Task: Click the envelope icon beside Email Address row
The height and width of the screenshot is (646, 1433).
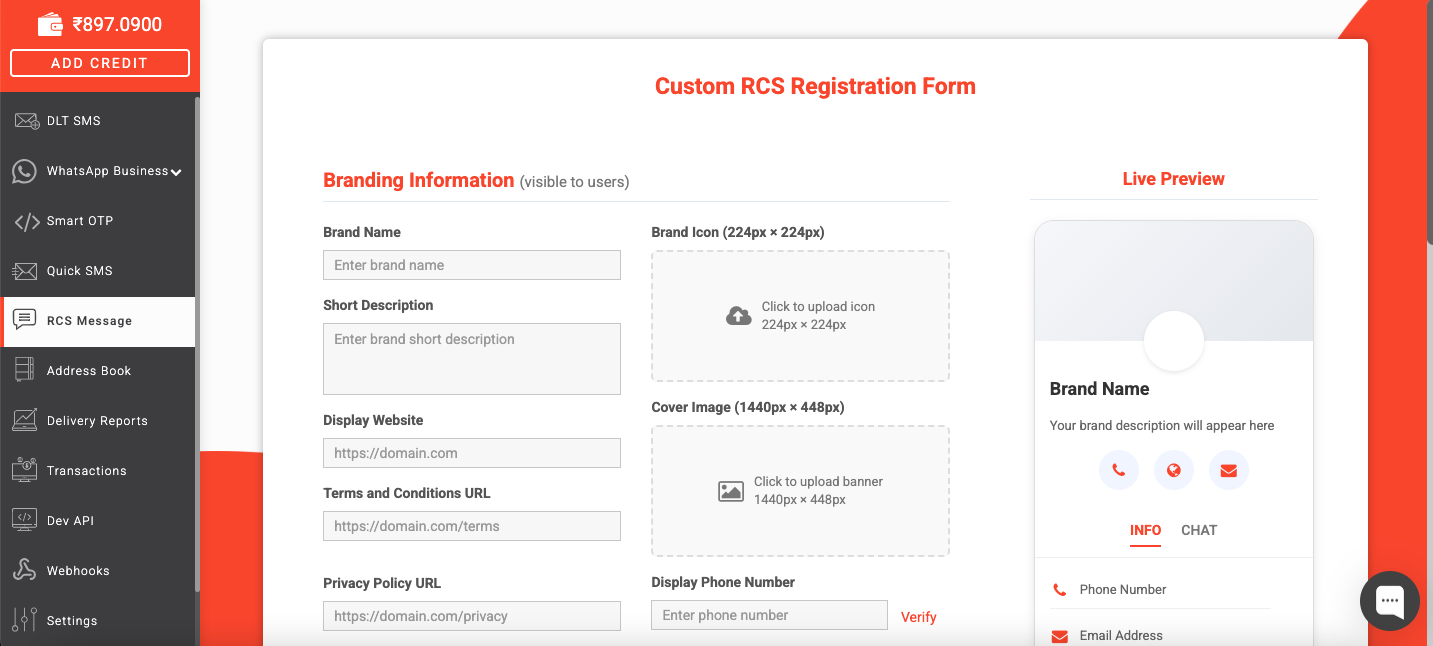Action: click(x=1059, y=636)
